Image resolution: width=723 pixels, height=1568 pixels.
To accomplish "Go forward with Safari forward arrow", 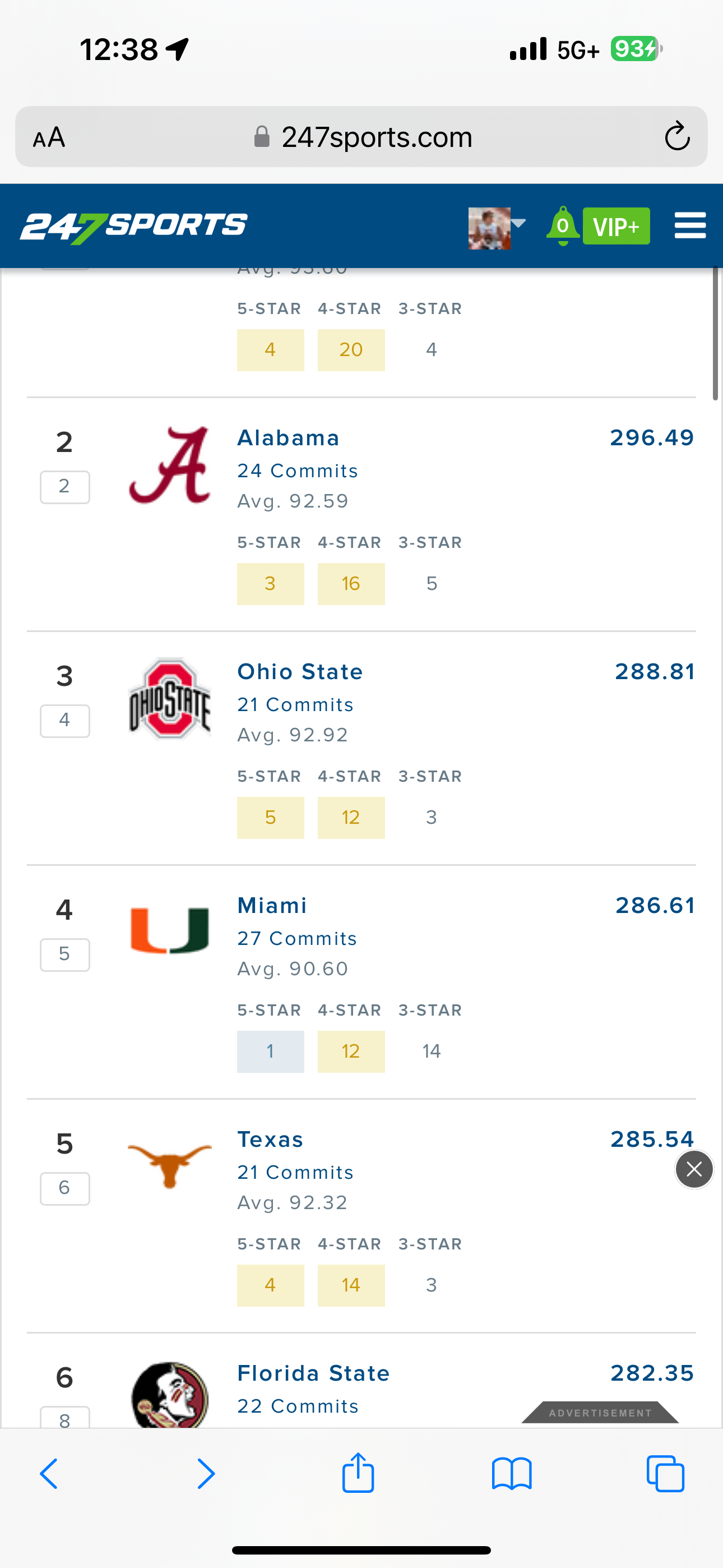I will [206, 1474].
